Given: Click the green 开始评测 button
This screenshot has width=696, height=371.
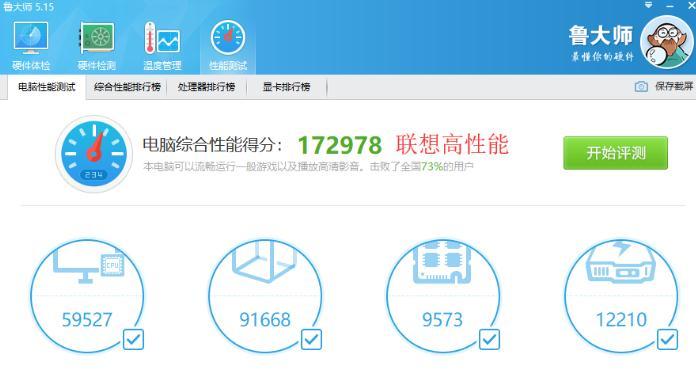Looking at the screenshot, I should [x=615, y=153].
